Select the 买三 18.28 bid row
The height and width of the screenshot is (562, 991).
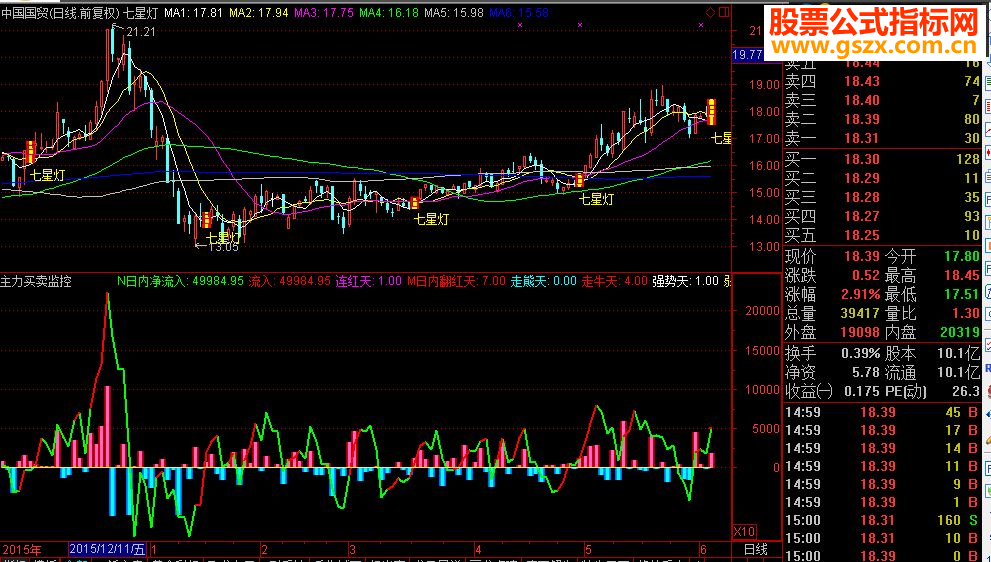tap(882, 197)
